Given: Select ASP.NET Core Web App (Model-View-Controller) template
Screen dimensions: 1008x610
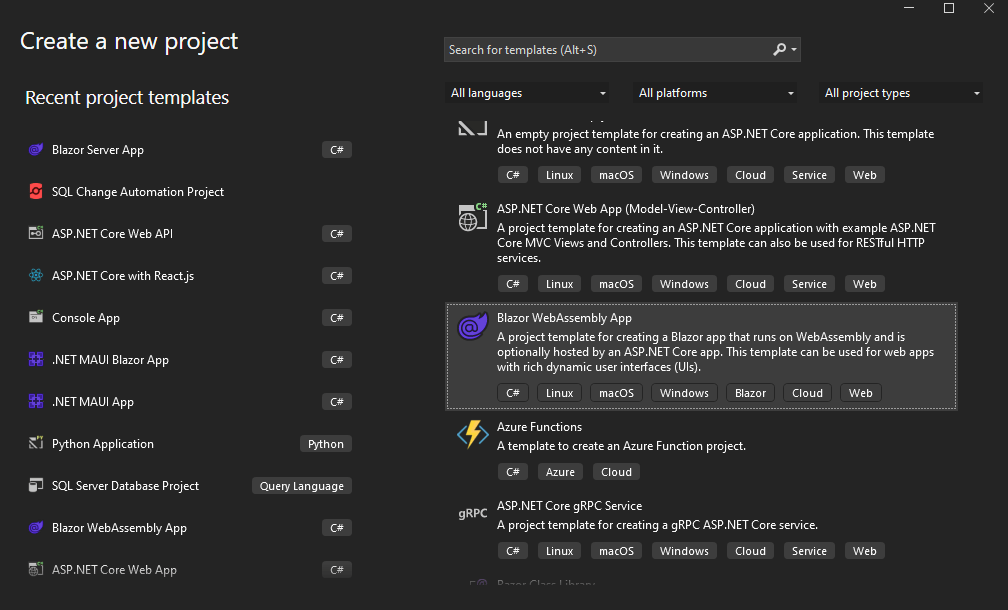Looking at the screenshot, I should 625,209.
